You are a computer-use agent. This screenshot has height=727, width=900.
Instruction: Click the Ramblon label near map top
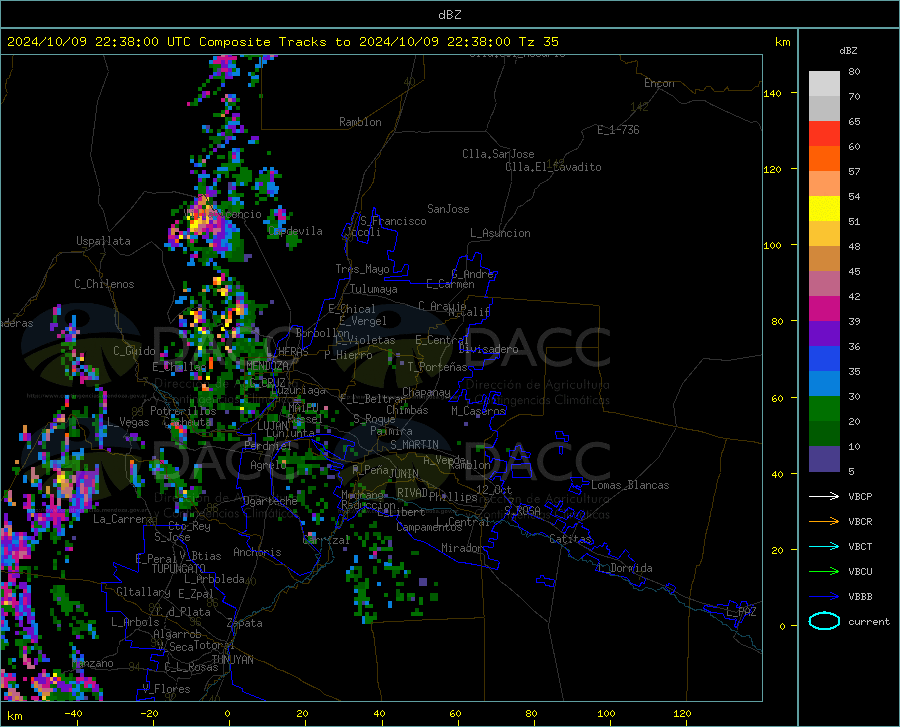click(360, 122)
